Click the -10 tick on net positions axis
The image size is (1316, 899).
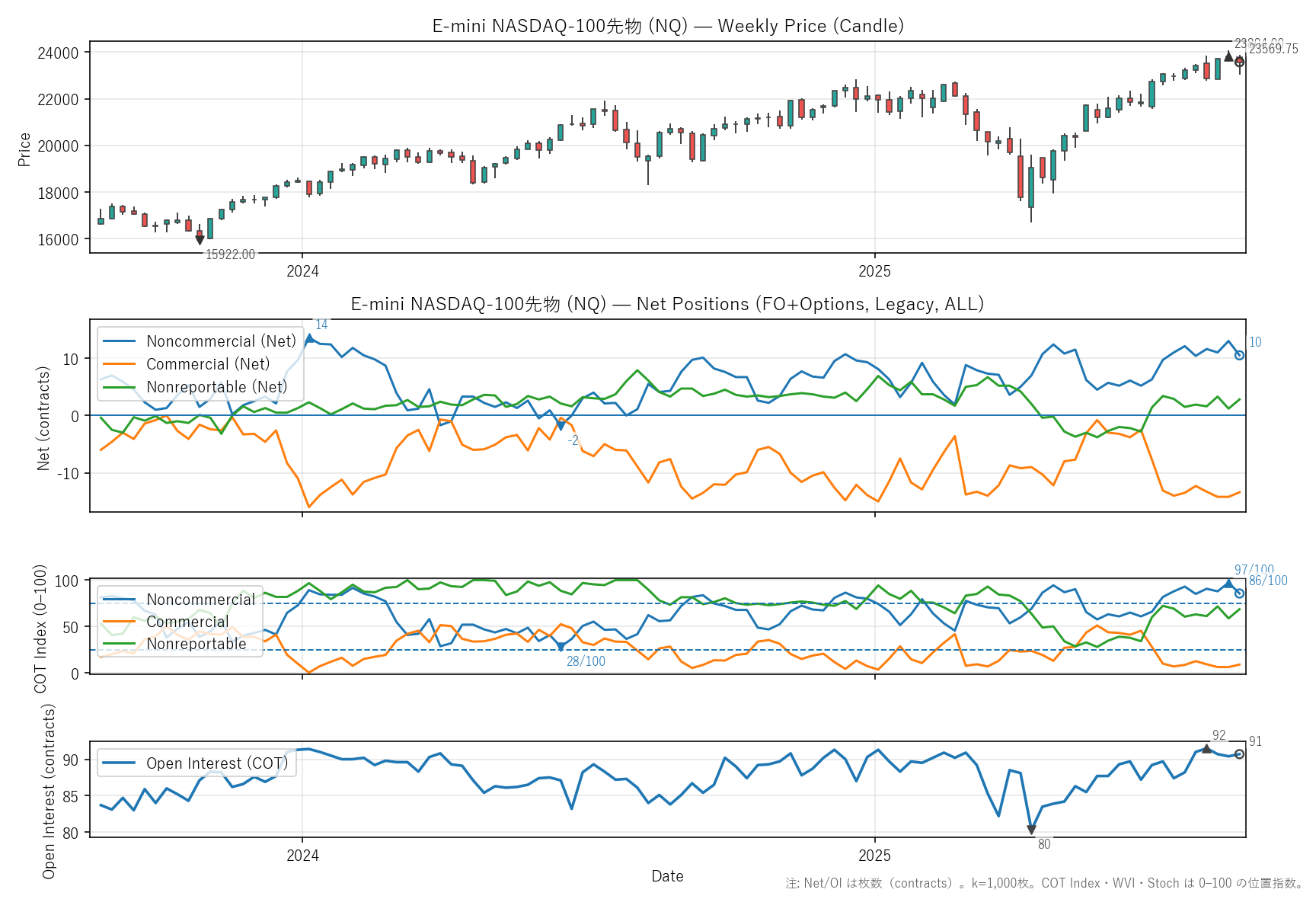pyautogui.click(x=69, y=473)
